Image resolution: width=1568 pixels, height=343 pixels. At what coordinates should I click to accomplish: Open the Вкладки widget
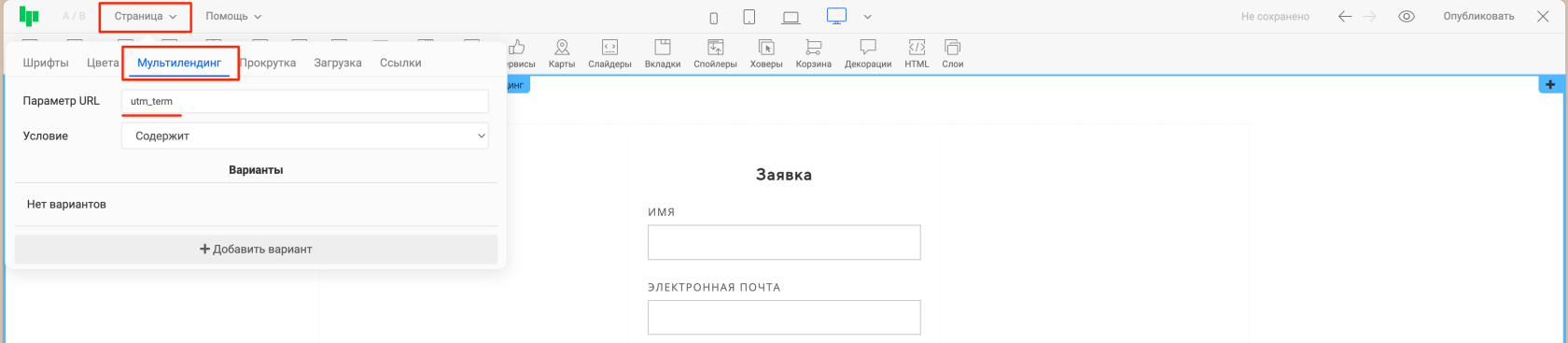663,53
